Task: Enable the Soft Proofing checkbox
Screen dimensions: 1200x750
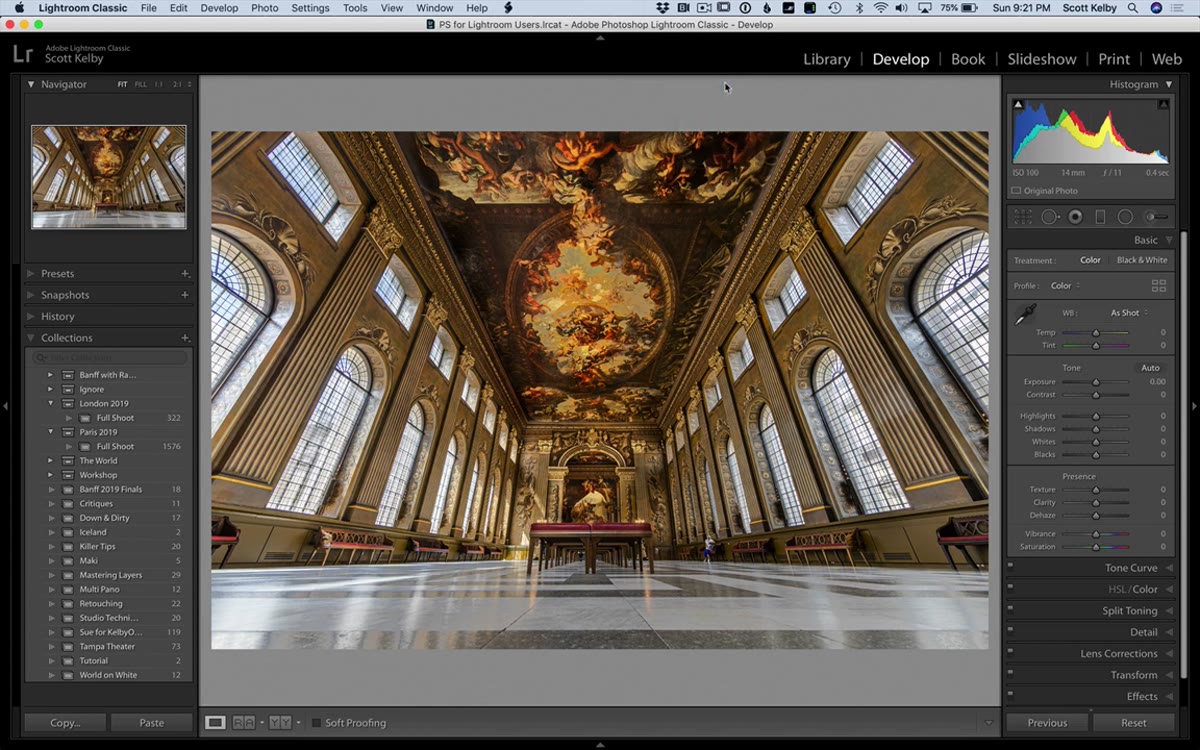Action: pyautogui.click(x=316, y=722)
